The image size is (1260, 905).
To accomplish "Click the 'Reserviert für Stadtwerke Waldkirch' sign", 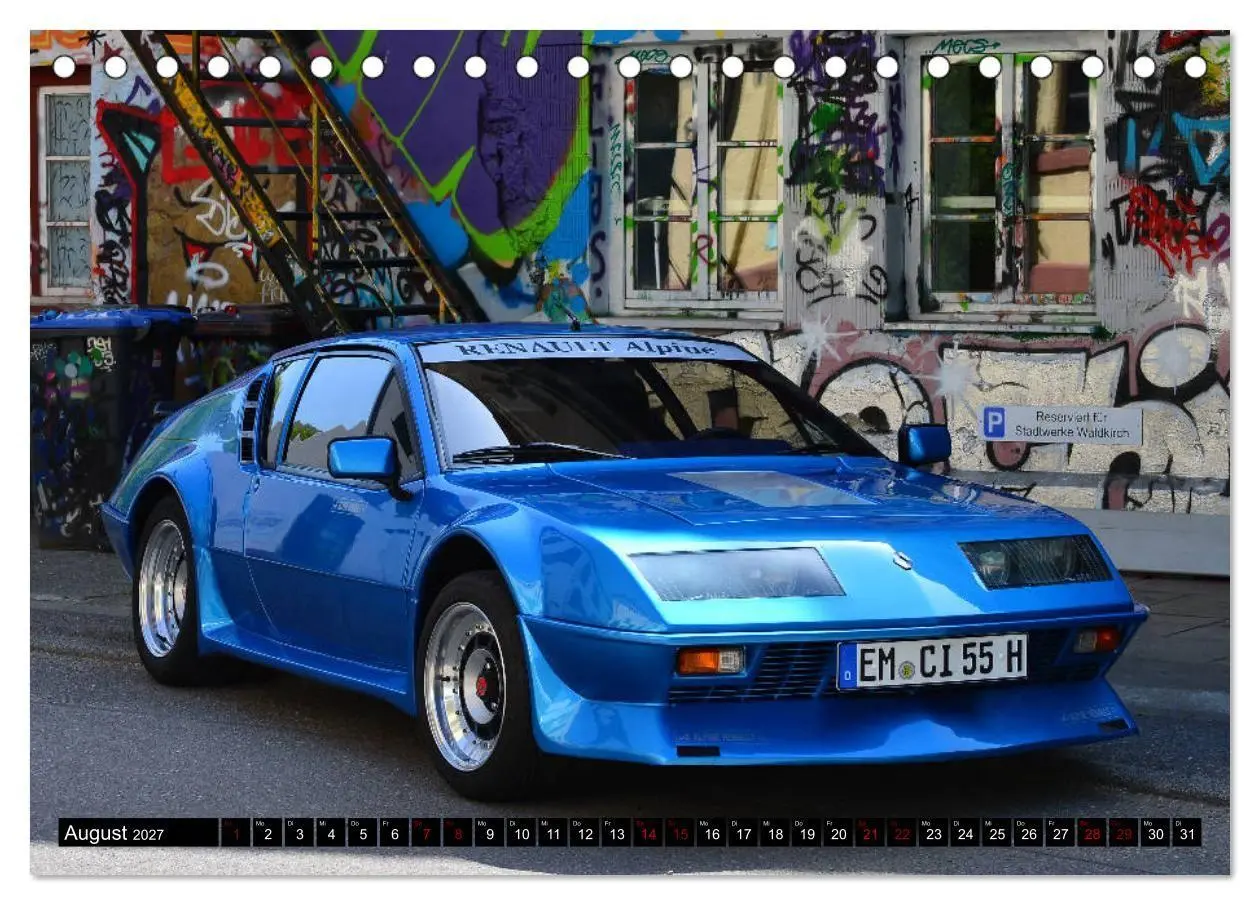I will (x=1061, y=424).
